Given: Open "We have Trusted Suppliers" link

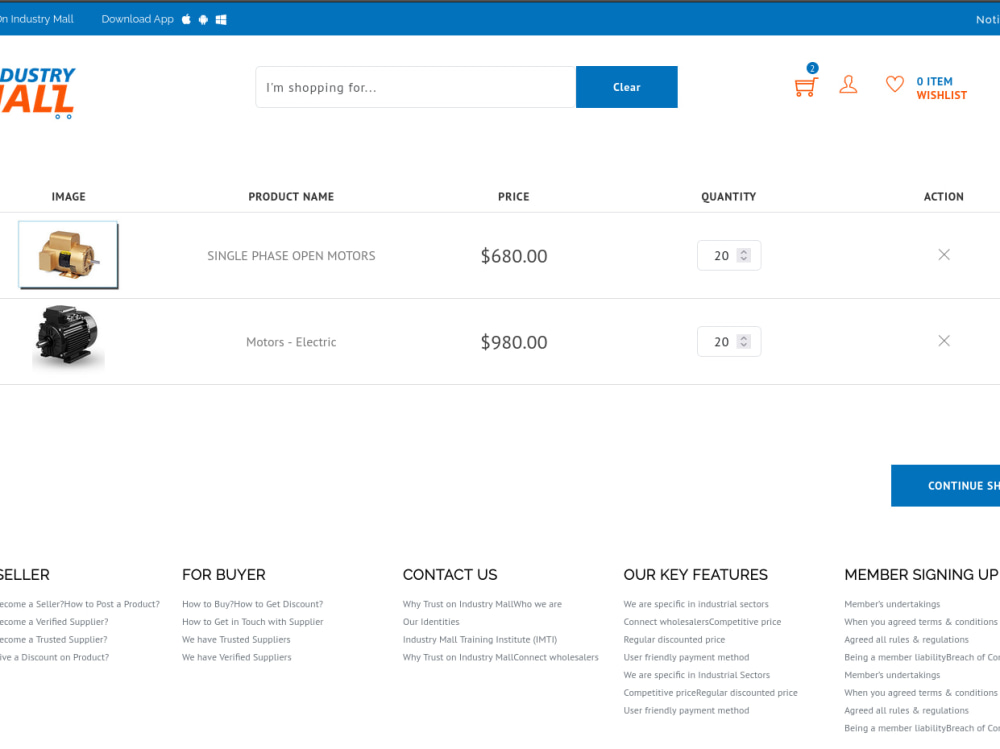Looking at the screenshot, I should tap(236, 639).
